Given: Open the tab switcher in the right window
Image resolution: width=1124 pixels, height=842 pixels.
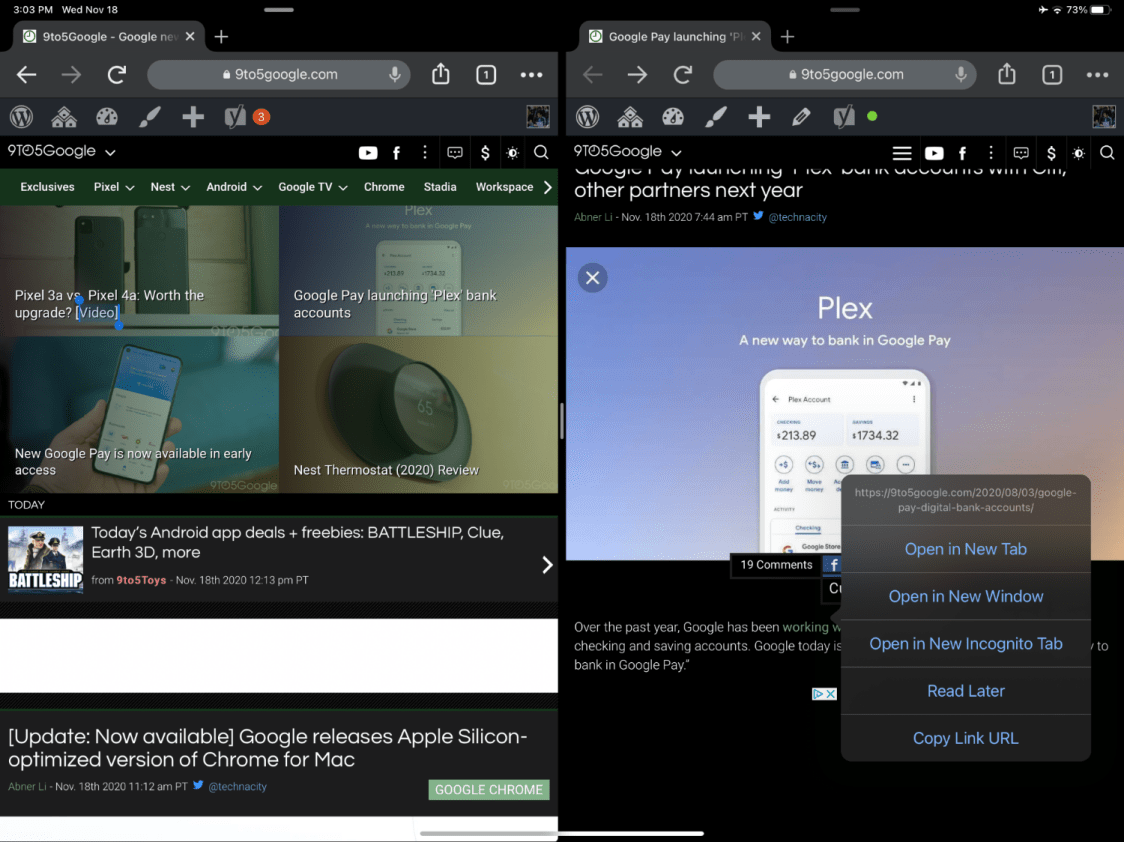Looking at the screenshot, I should tap(1052, 75).
